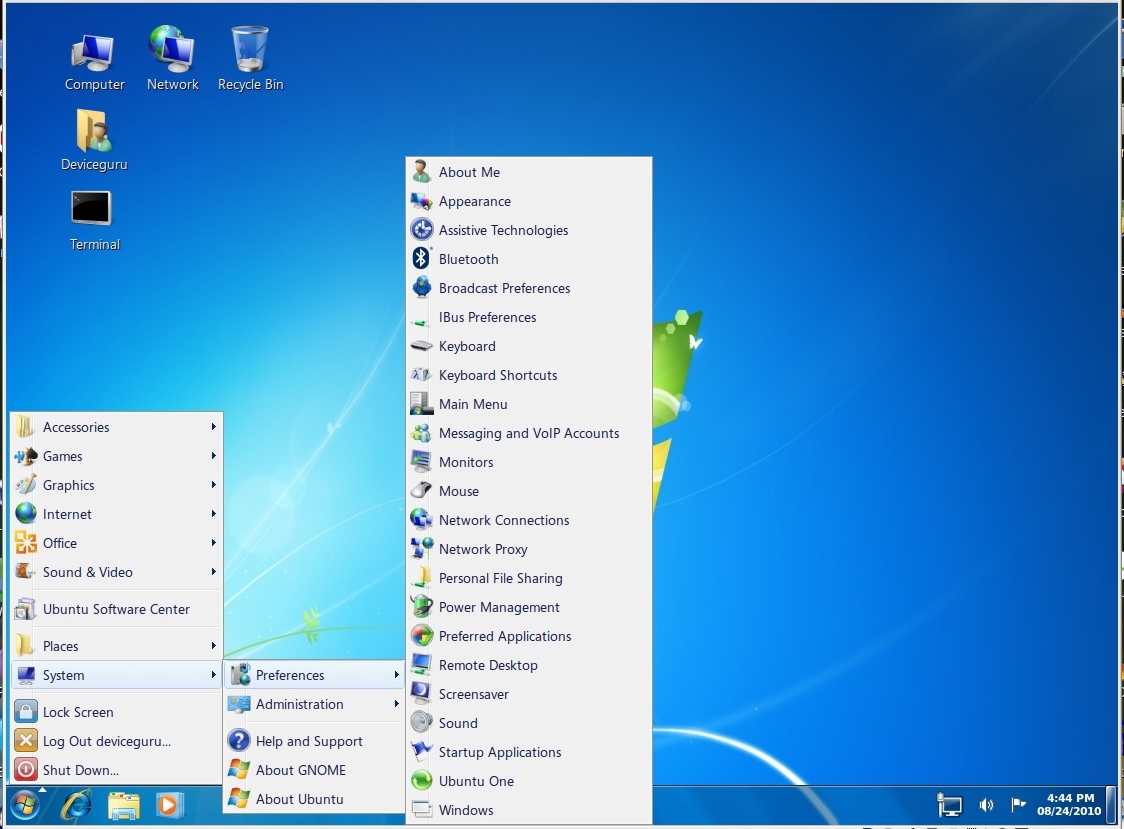Click the Appearance icon in Preferences list

click(422, 201)
